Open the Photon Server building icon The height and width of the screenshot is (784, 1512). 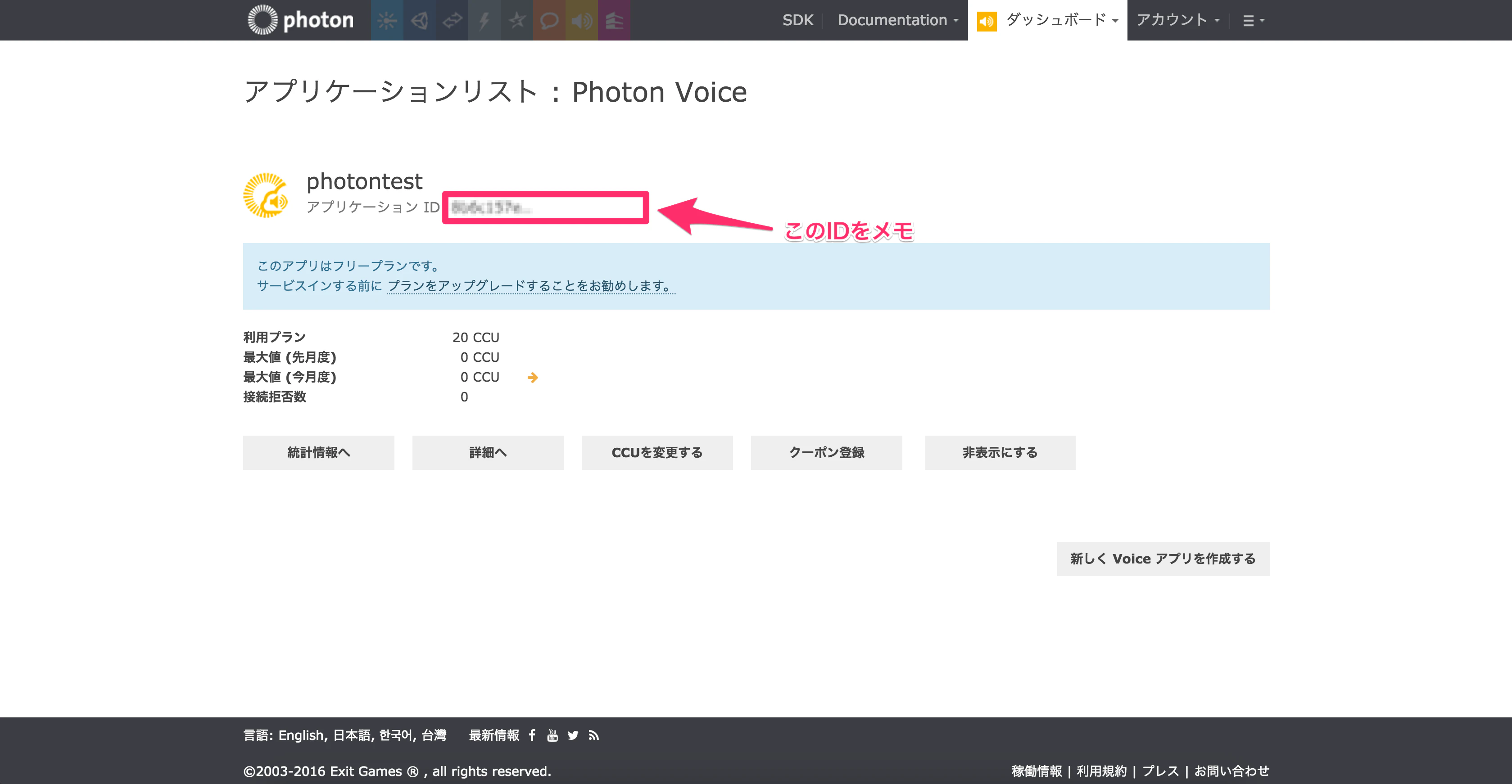pyautogui.click(x=614, y=21)
